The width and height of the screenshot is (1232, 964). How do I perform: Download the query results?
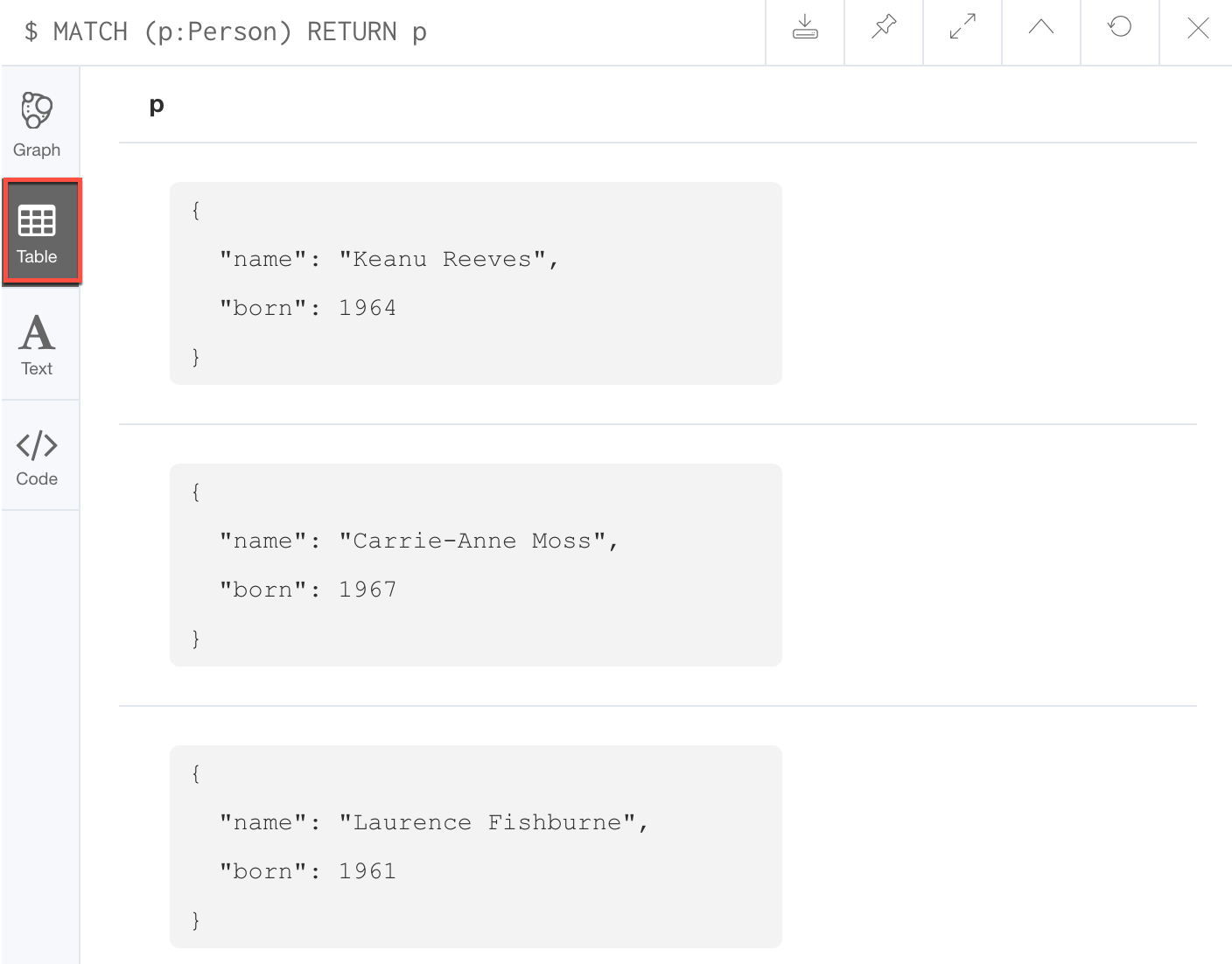click(x=804, y=28)
